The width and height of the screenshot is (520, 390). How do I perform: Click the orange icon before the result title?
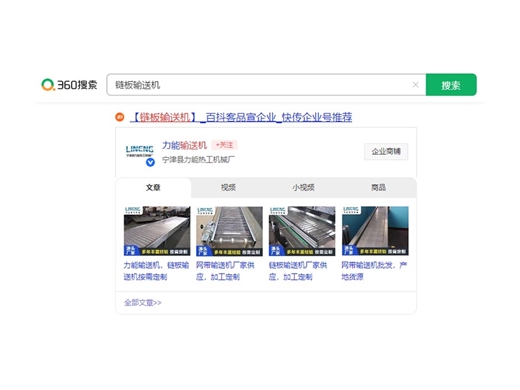tap(120, 117)
